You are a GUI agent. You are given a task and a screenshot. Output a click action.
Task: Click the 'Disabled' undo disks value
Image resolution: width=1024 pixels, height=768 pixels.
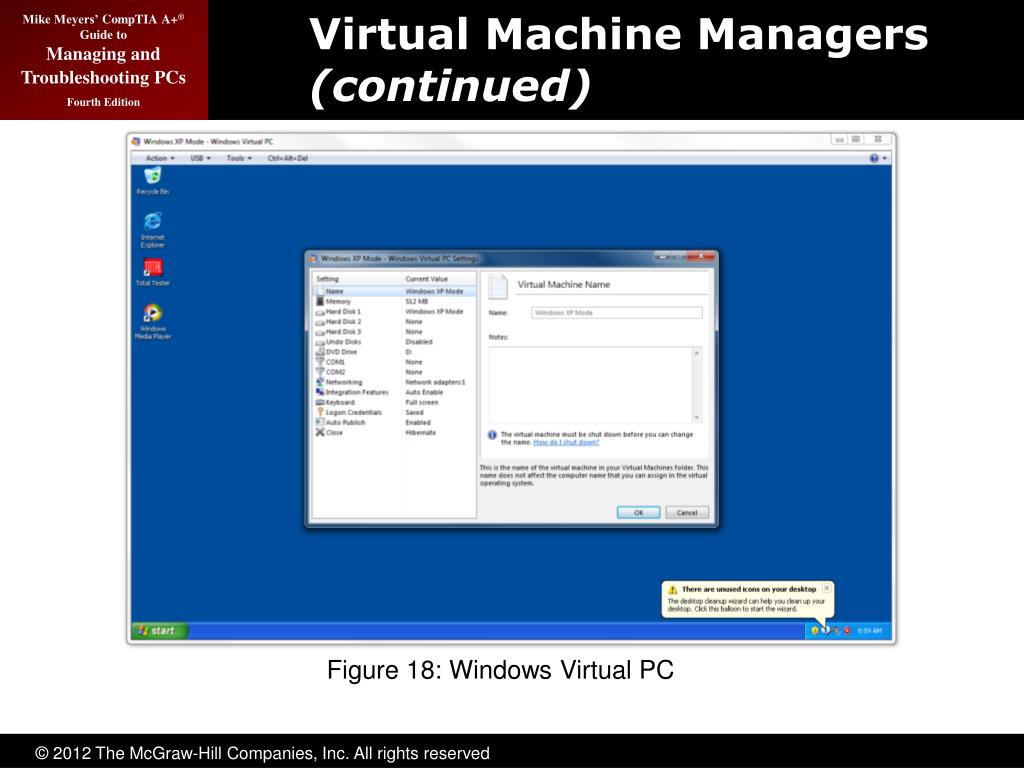(x=419, y=342)
